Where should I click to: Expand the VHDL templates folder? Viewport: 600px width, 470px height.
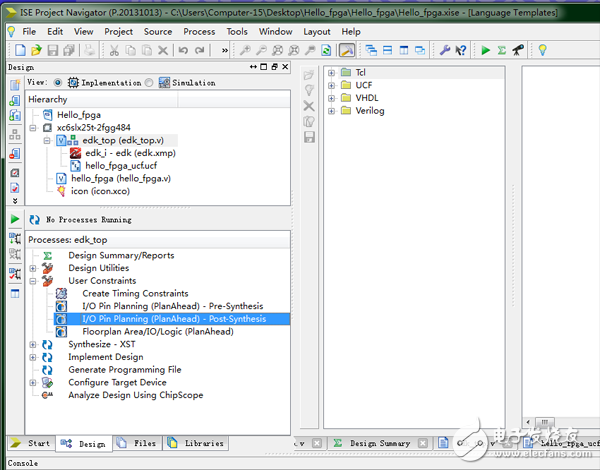pyautogui.click(x=331, y=98)
